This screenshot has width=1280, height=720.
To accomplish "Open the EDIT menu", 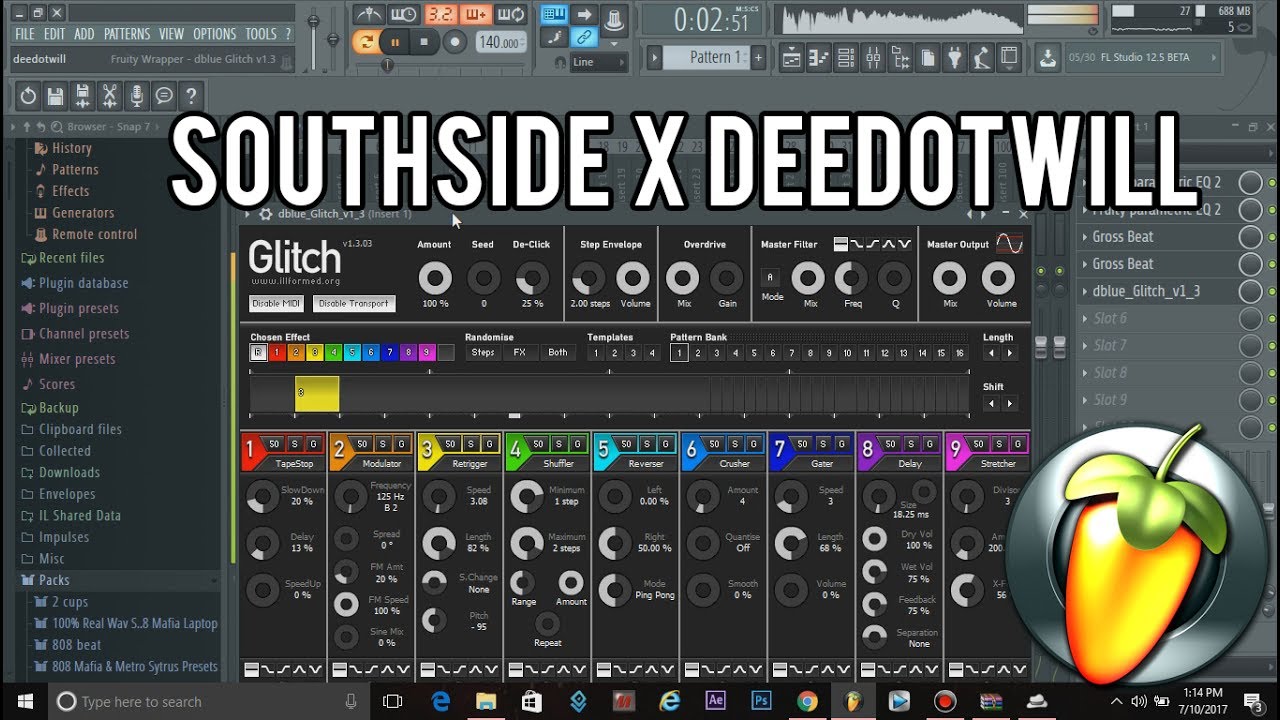I will pyautogui.click(x=54, y=34).
